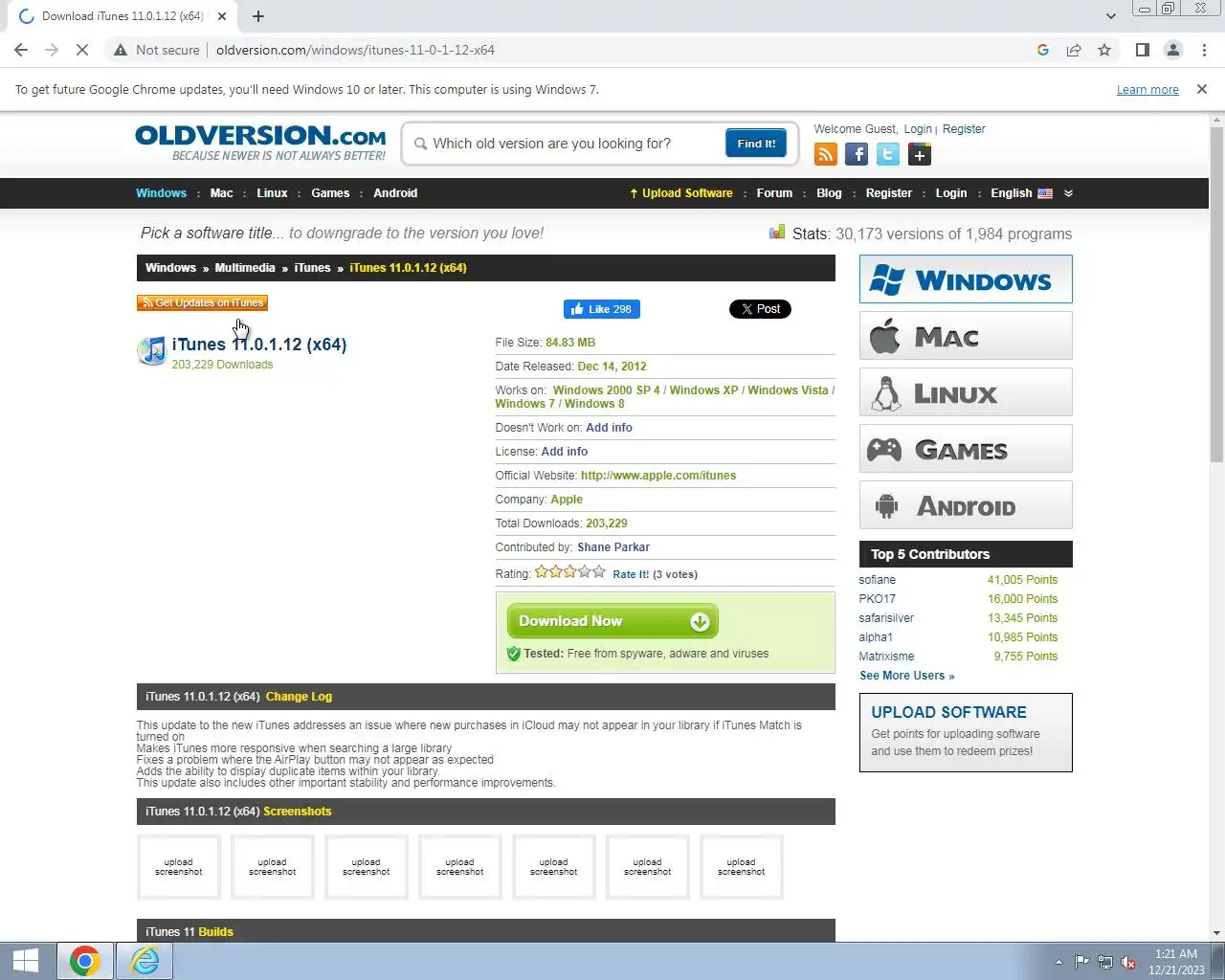The height and width of the screenshot is (980, 1225).
Task: Click the Action Center flag icon
Action: point(1081,962)
